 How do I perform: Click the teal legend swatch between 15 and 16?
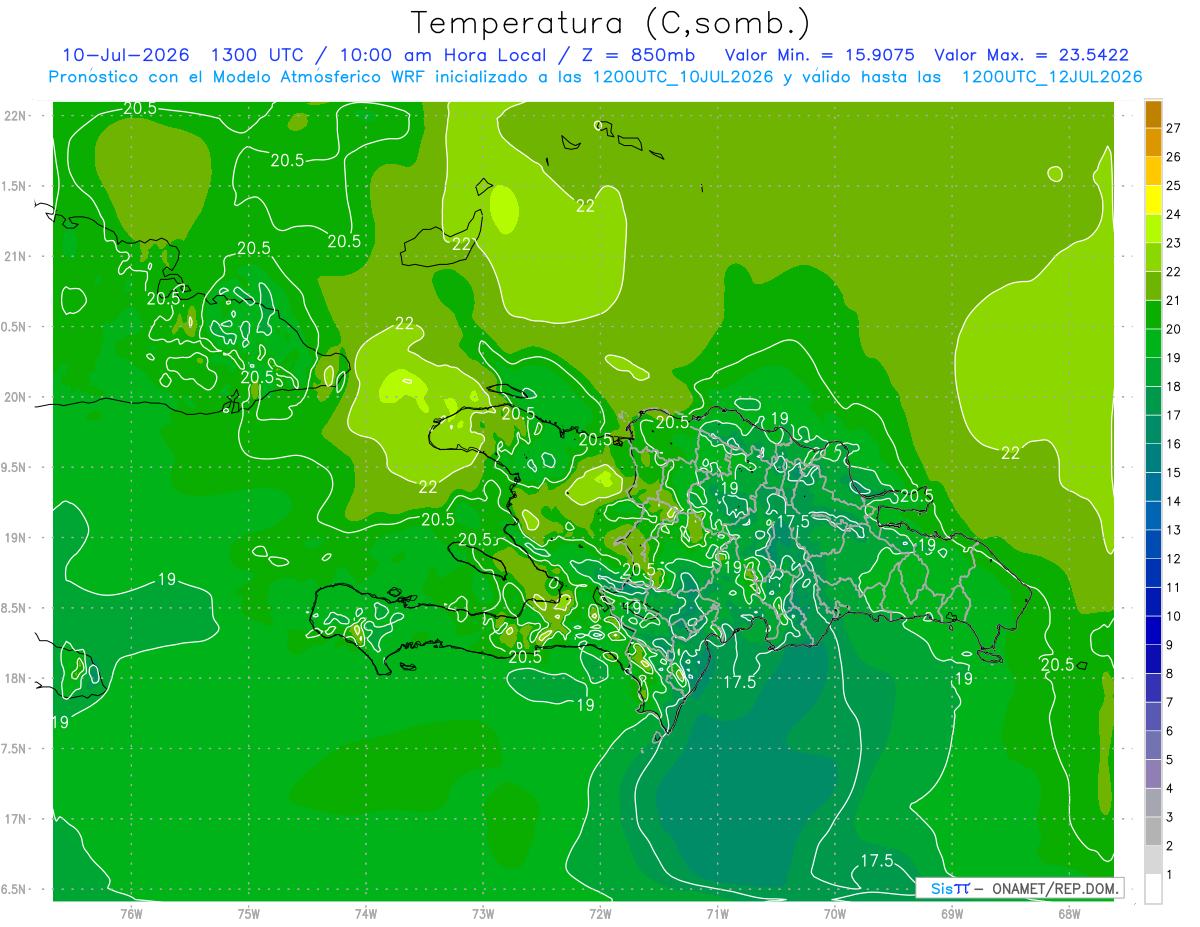1153,459
